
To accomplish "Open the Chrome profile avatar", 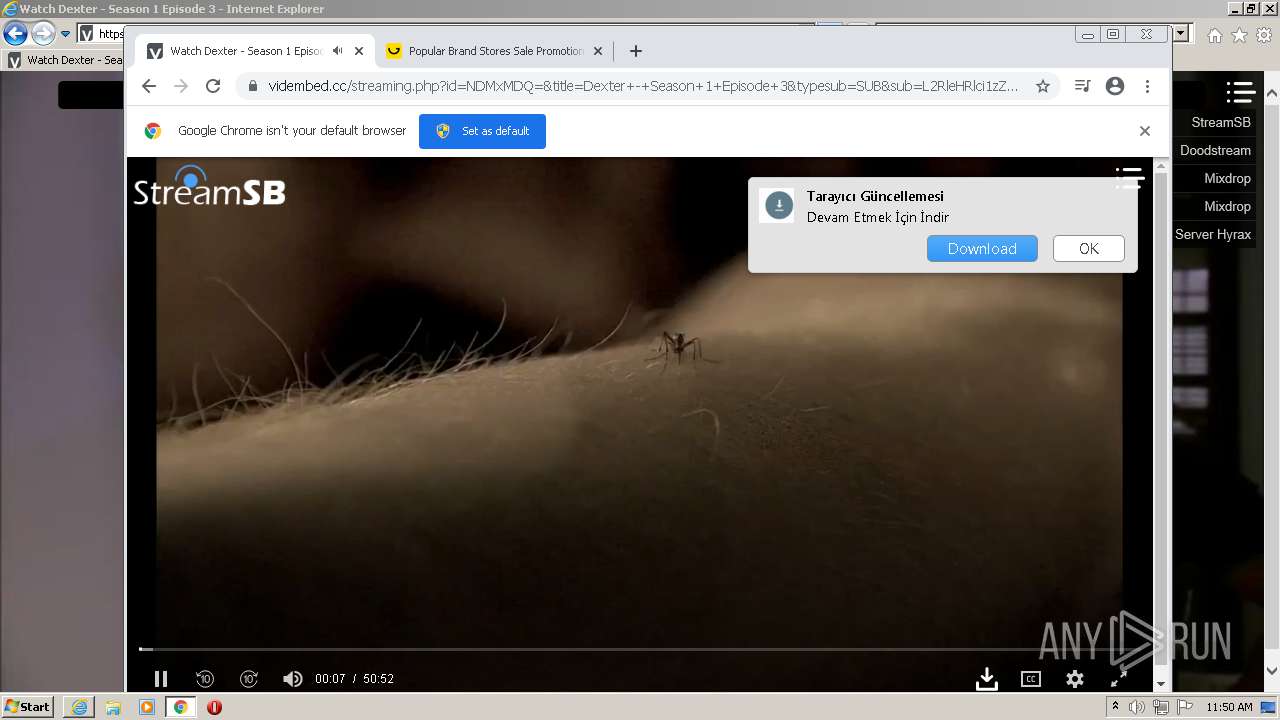I will 1115,86.
